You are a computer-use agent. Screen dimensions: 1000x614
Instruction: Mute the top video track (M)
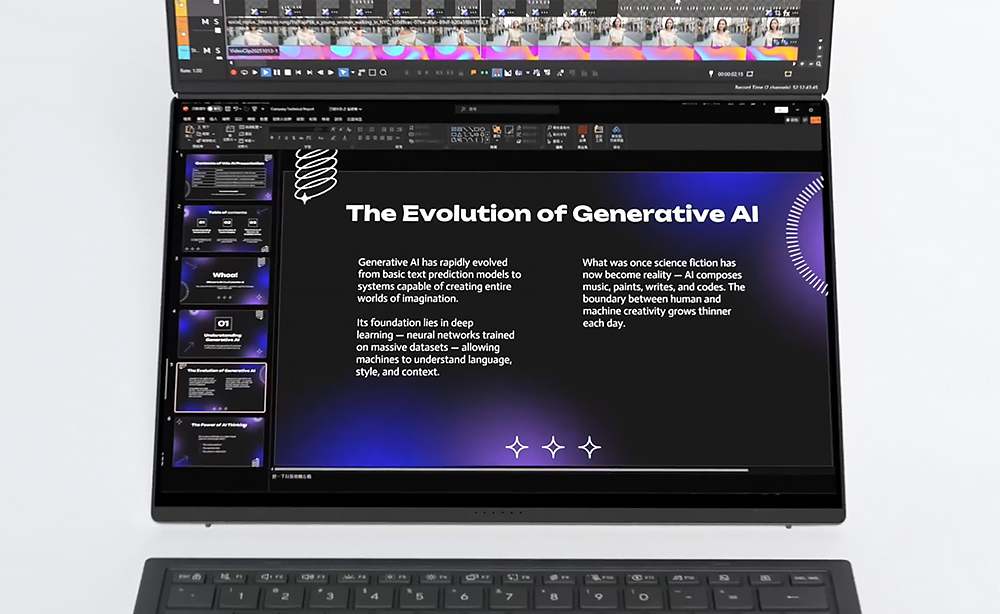tap(205, 20)
